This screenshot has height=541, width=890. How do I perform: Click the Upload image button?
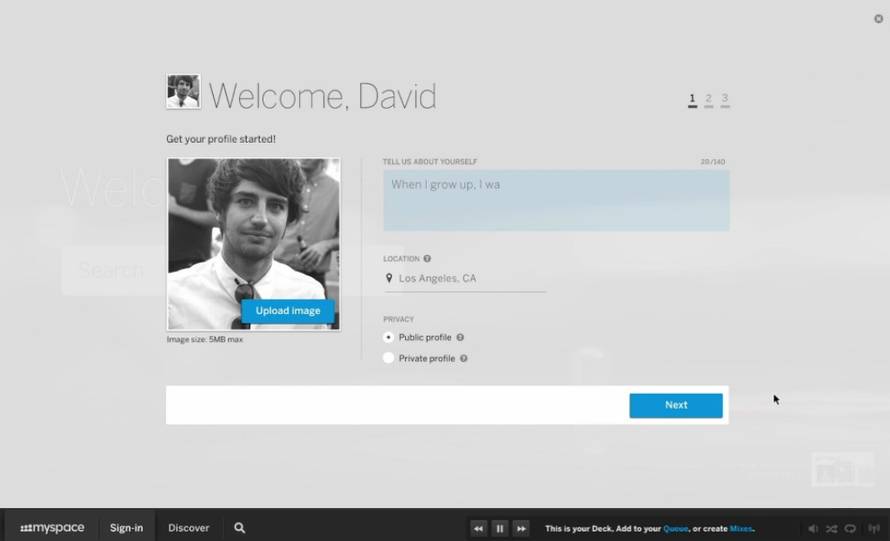[x=288, y=311]
